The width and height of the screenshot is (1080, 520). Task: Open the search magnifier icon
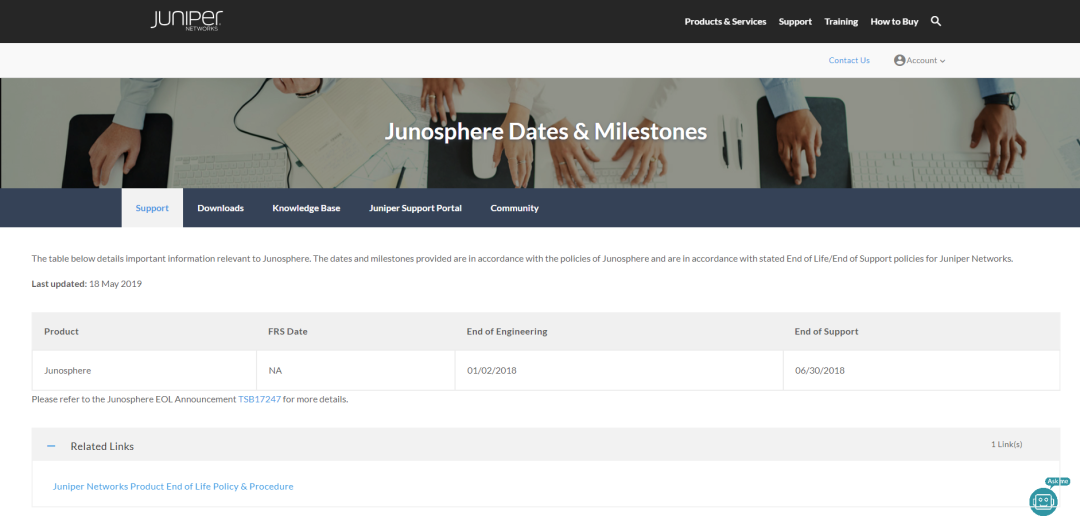point(935,21)
